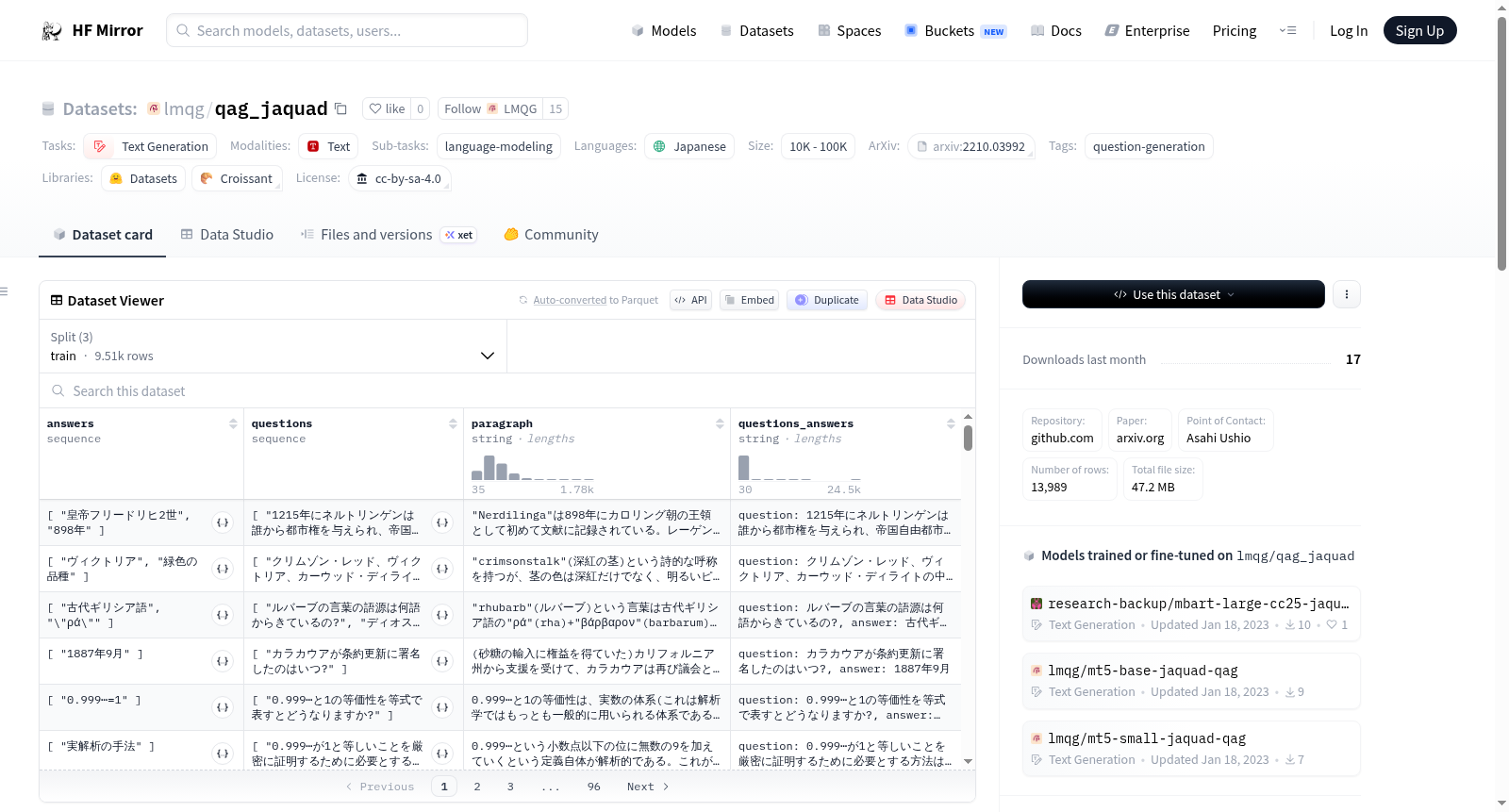Switch to the Files and versions tab
Viewport: 1509px width, 812px height.
(x=388, y=235)
